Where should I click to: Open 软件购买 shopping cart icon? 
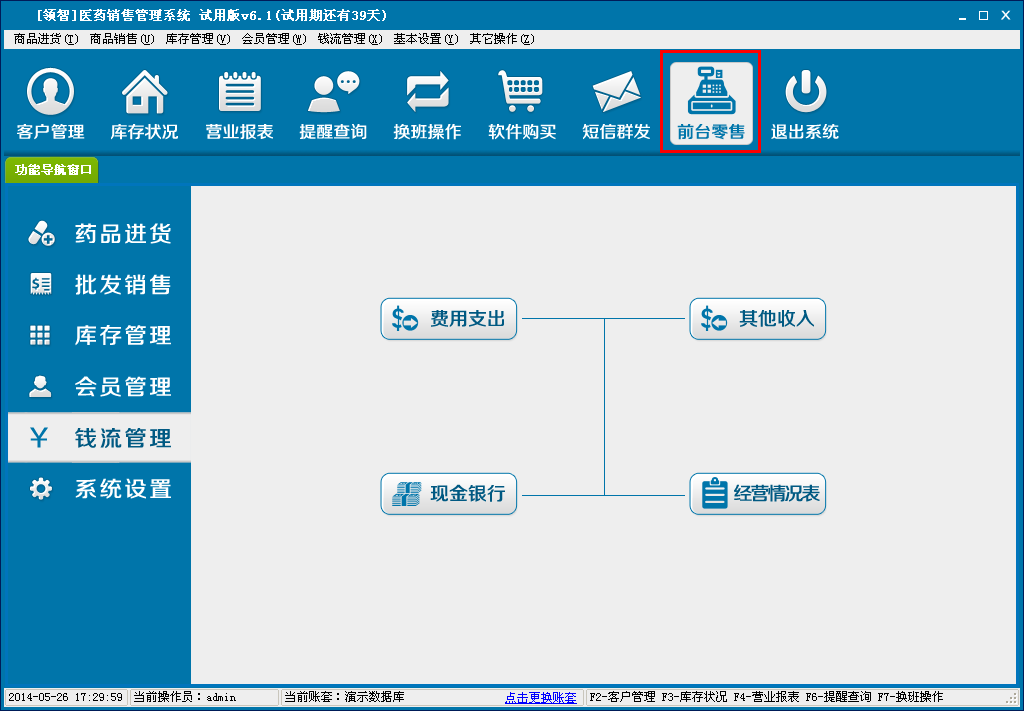[x=521, y=104]
